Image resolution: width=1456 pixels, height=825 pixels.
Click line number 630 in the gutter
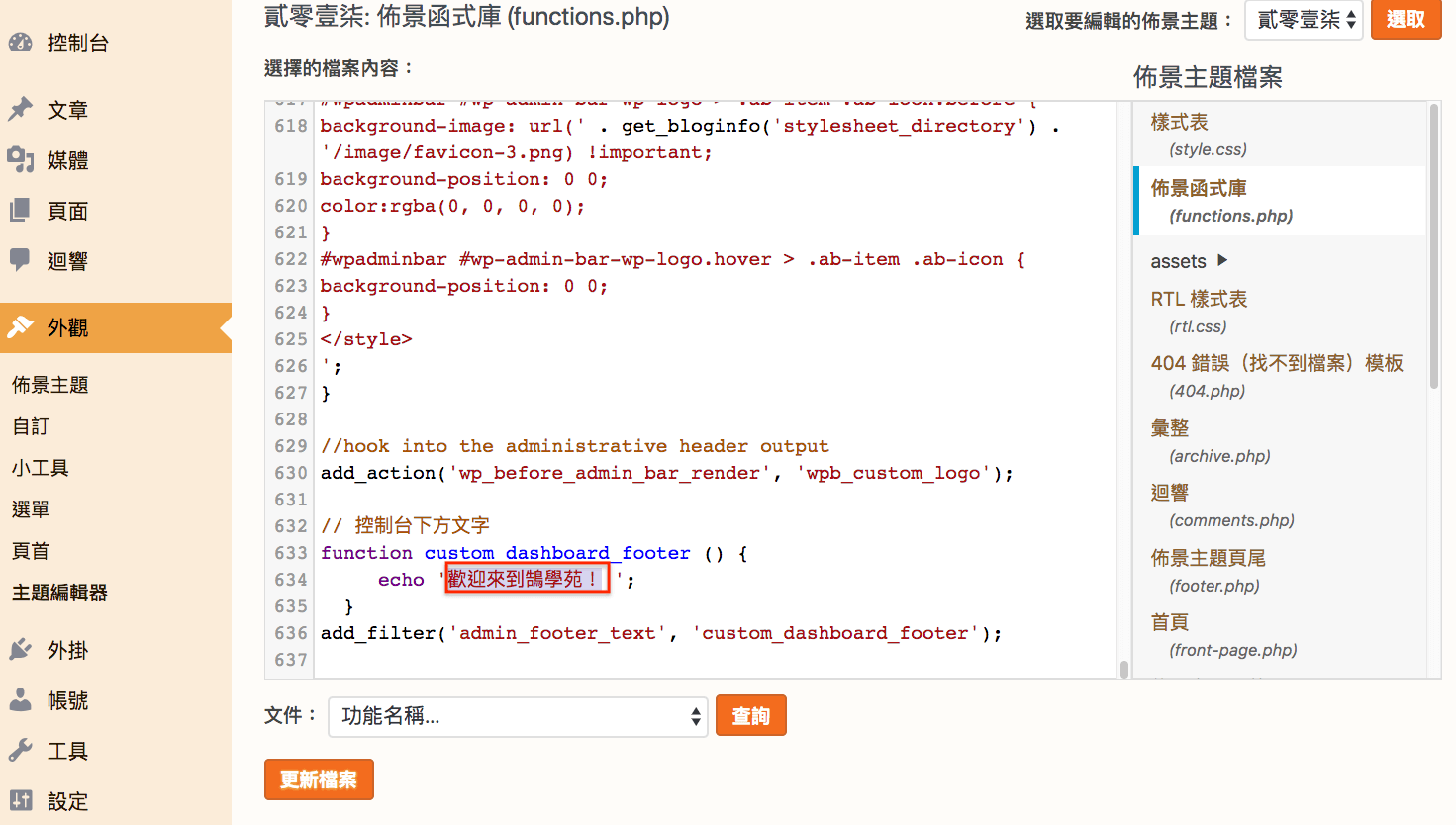[291, 473]
